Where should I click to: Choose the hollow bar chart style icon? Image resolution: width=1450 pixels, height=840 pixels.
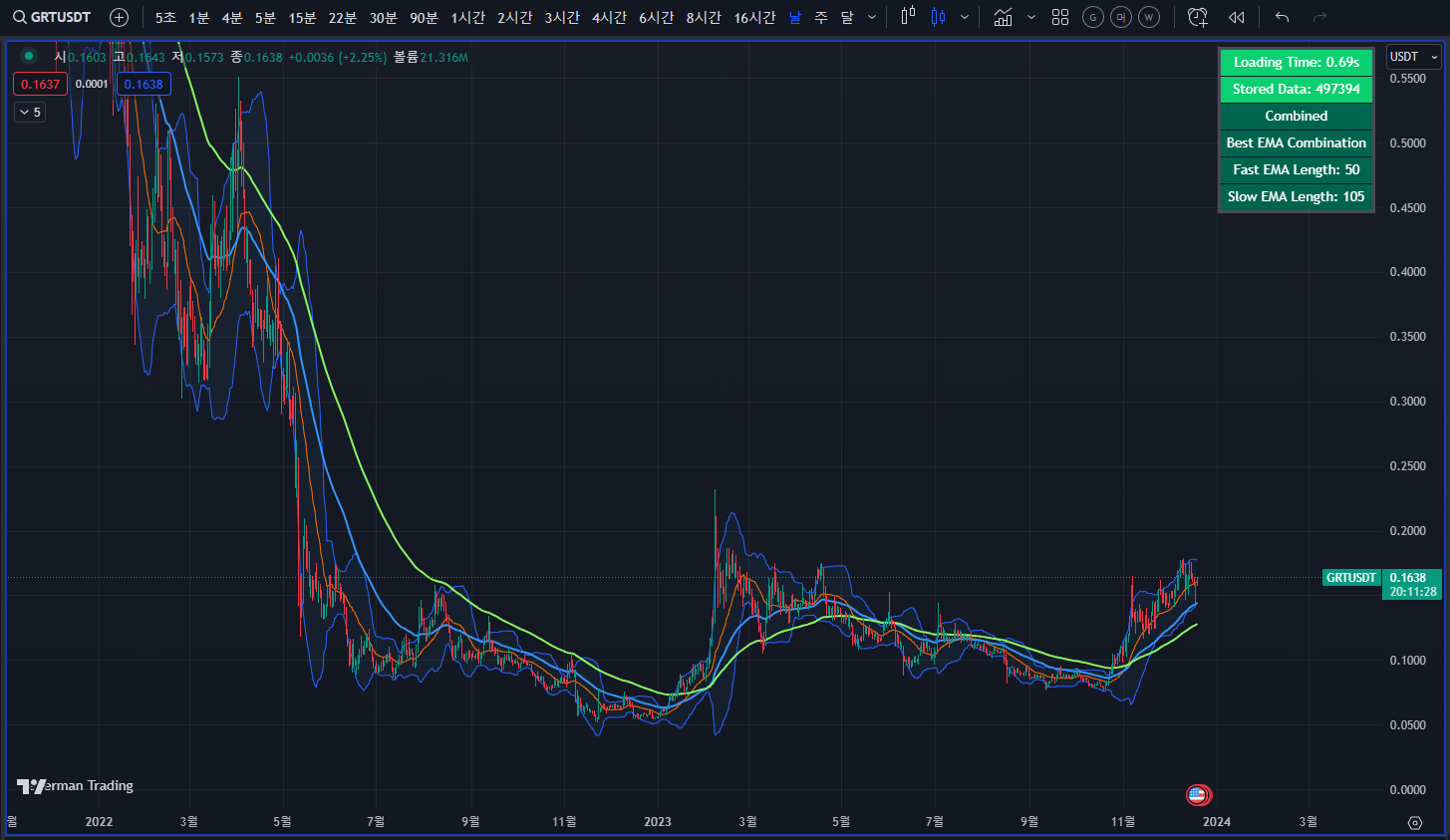tap(908, 17)
